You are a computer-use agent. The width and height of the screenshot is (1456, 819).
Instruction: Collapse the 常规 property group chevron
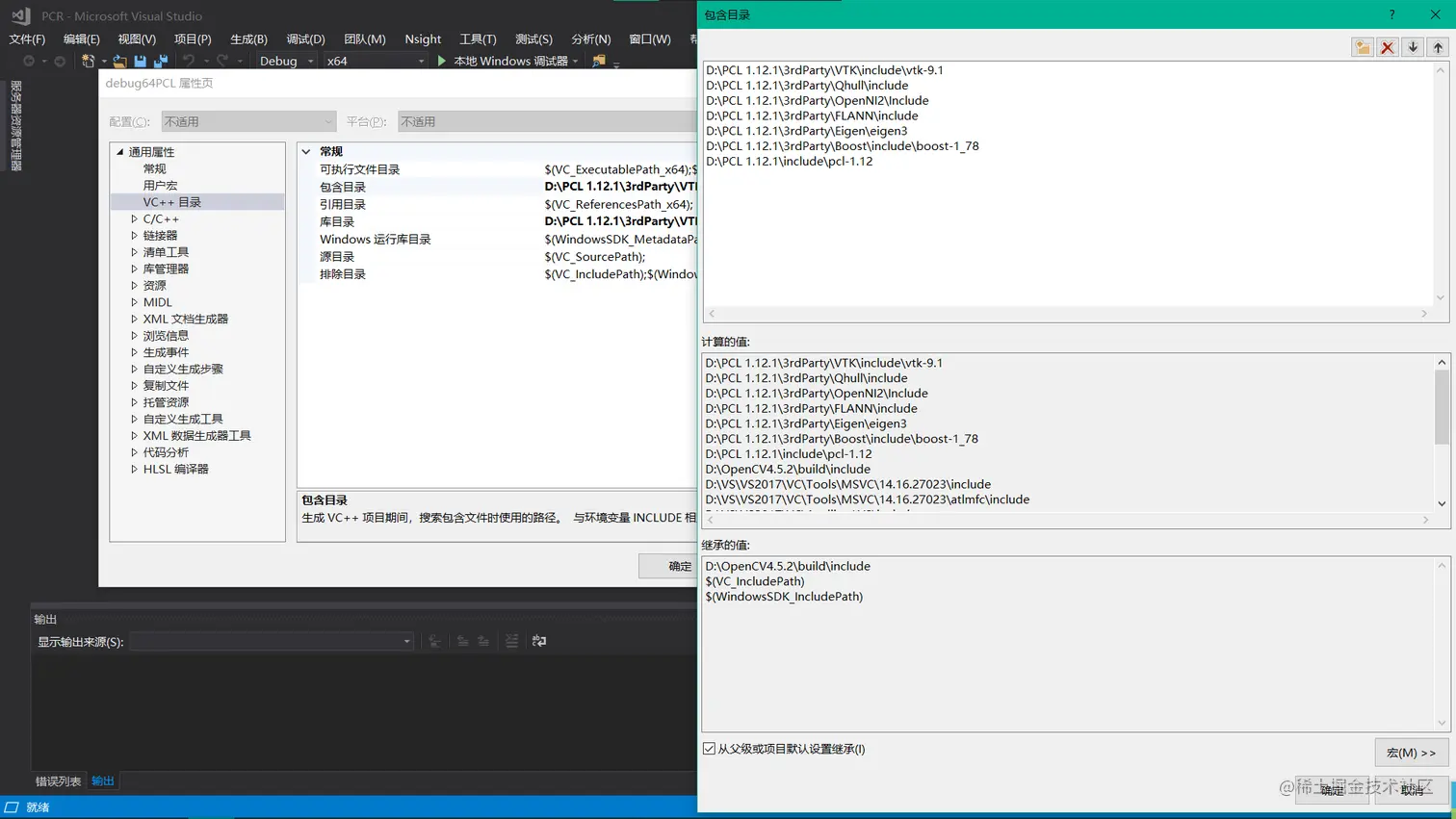pos(306,151)
